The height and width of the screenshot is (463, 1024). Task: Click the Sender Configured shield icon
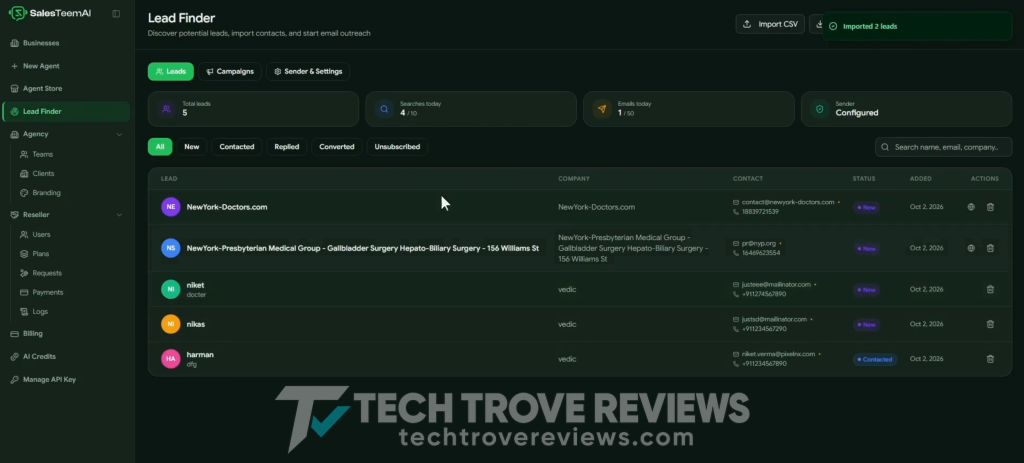tap(820, 108)
